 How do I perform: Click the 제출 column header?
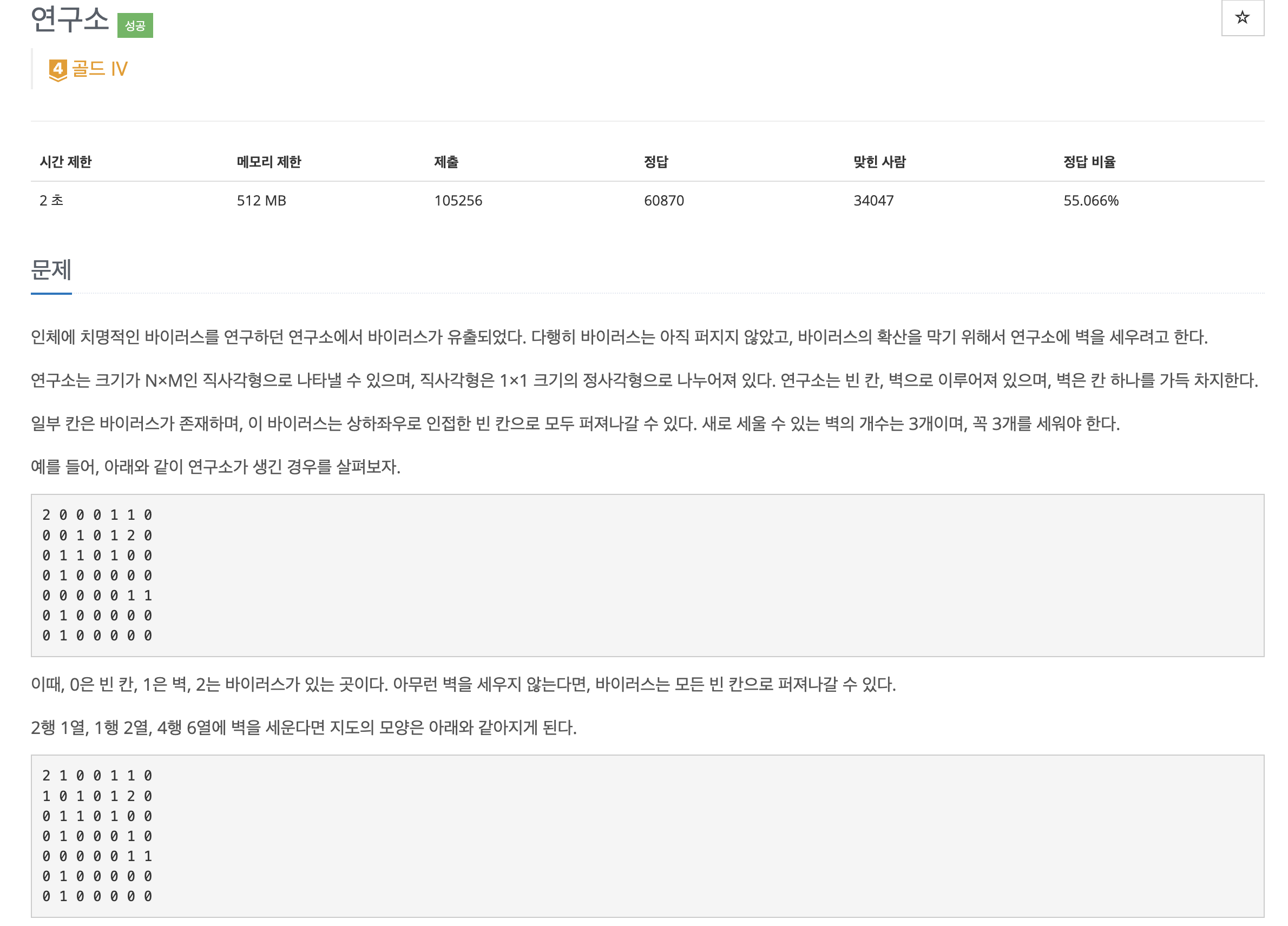tap(447, 162)
